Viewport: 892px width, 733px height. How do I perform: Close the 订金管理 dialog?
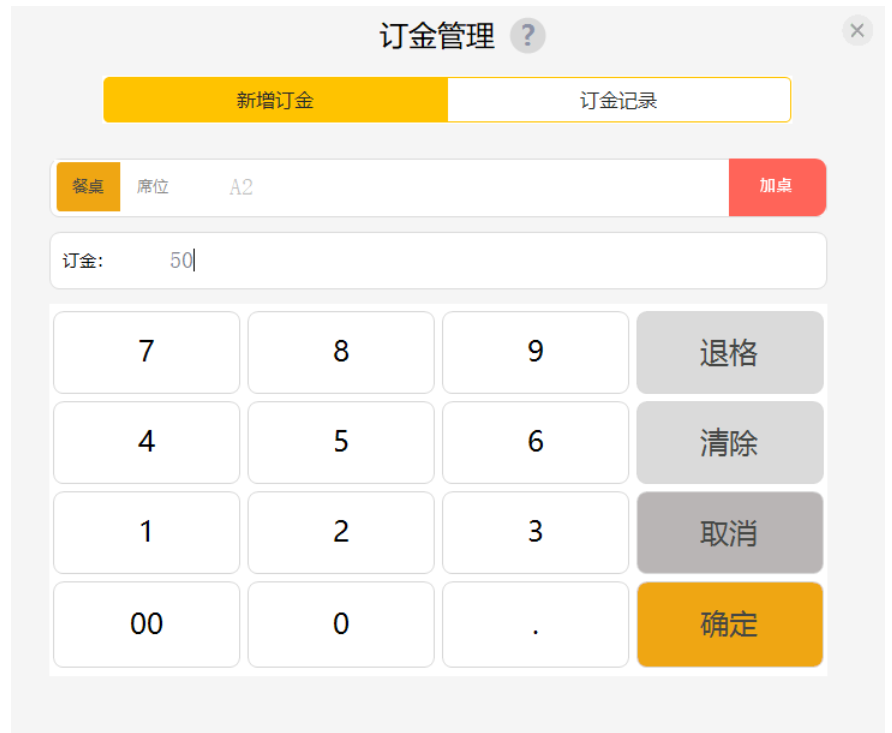857,30
